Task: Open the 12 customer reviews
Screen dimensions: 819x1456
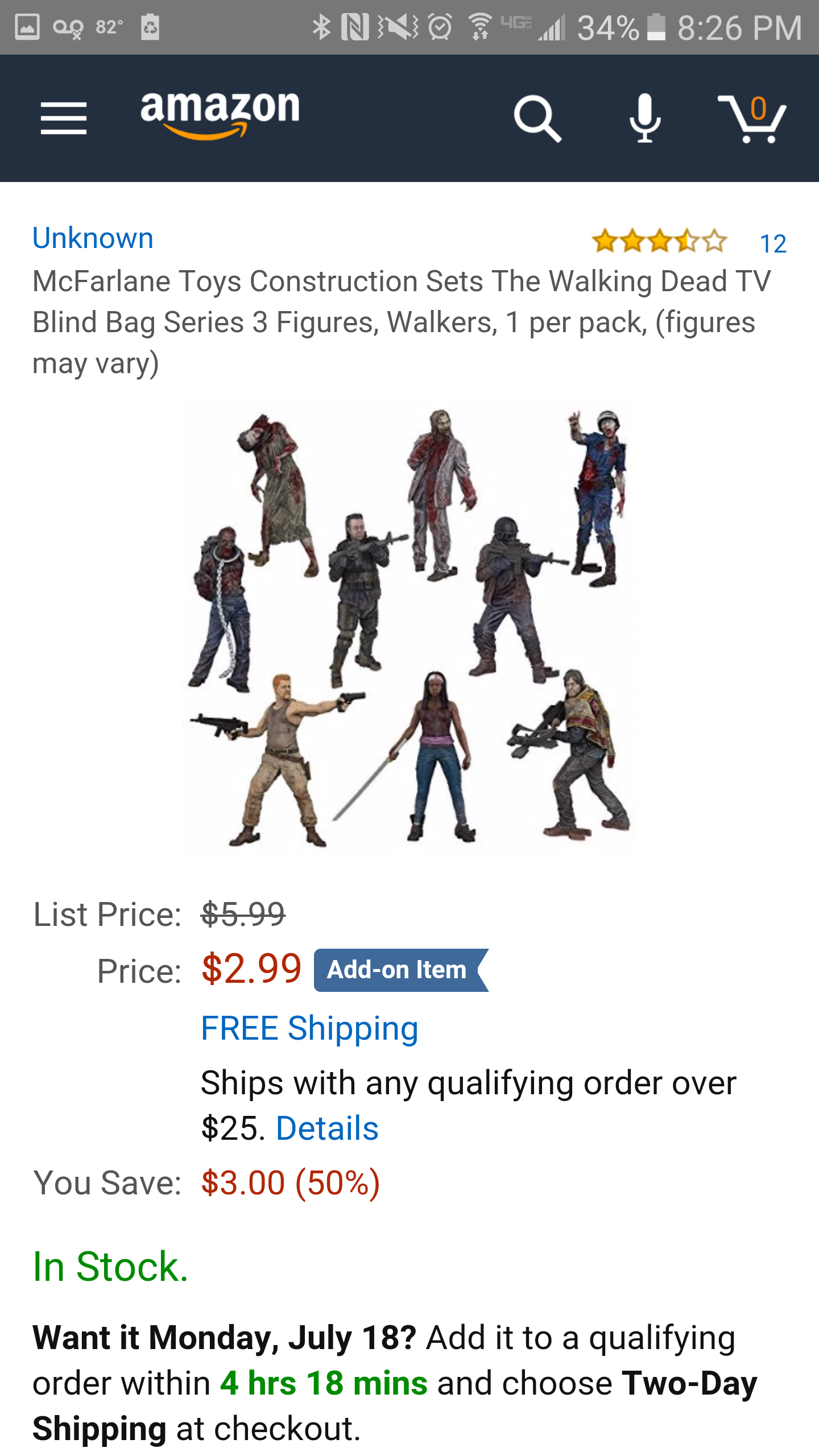Action: (x=773, y=243)
